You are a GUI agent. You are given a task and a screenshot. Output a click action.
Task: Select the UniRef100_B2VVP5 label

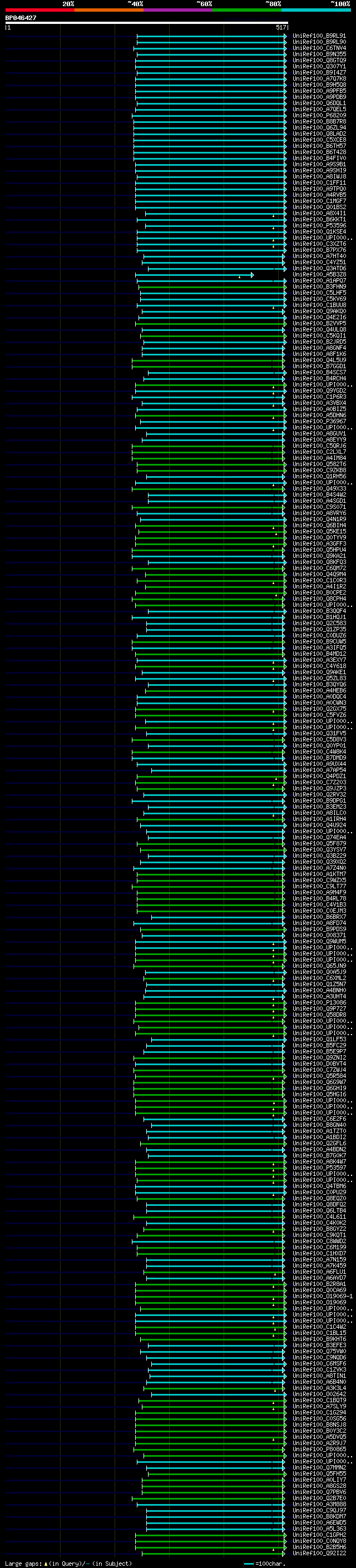319,323
